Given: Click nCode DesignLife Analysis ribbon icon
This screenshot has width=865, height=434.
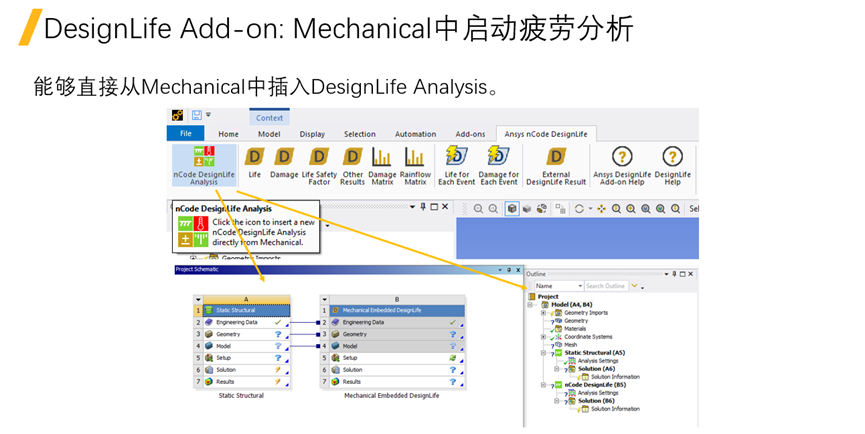Looking at the screenshot, I should pyautogui.click(x=204, y=165).
